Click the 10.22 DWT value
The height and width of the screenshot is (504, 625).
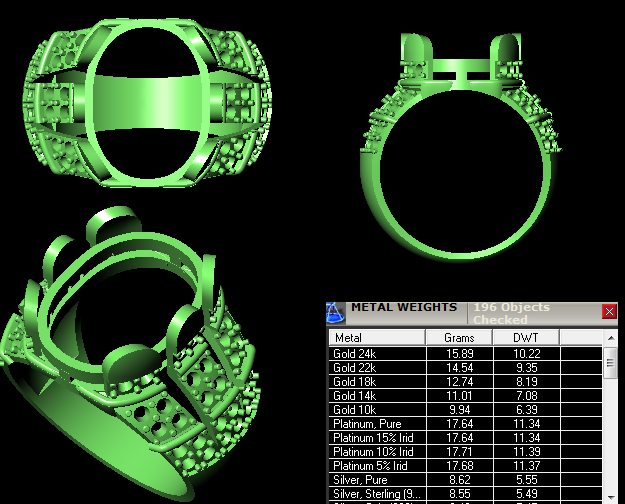pos(527,354)
